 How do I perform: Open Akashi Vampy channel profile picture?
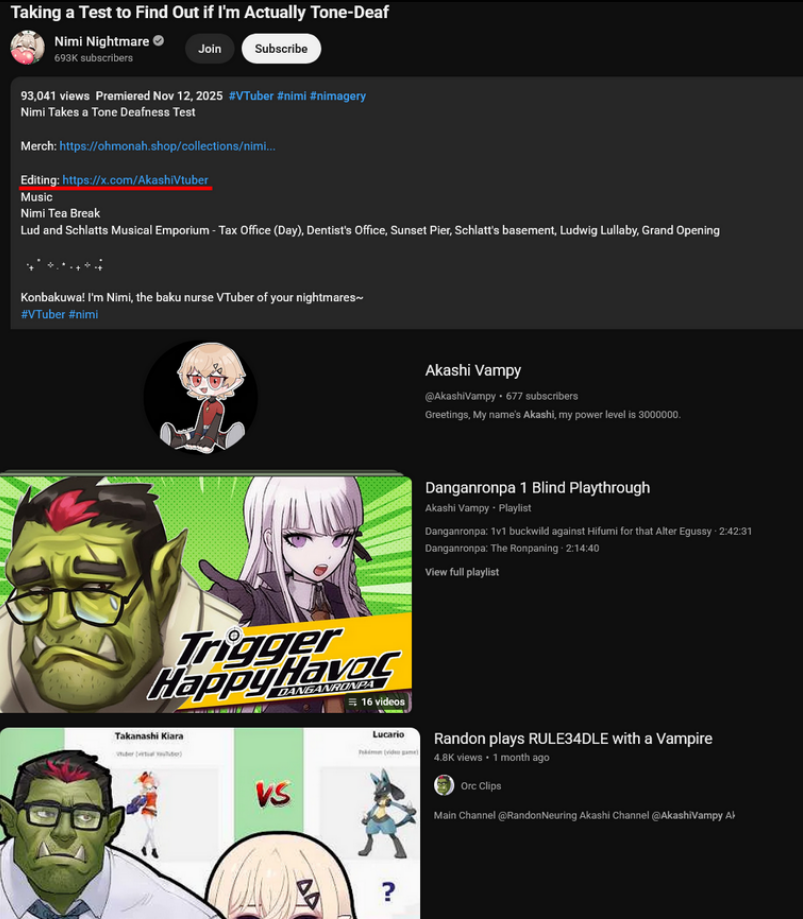[200, 397]
